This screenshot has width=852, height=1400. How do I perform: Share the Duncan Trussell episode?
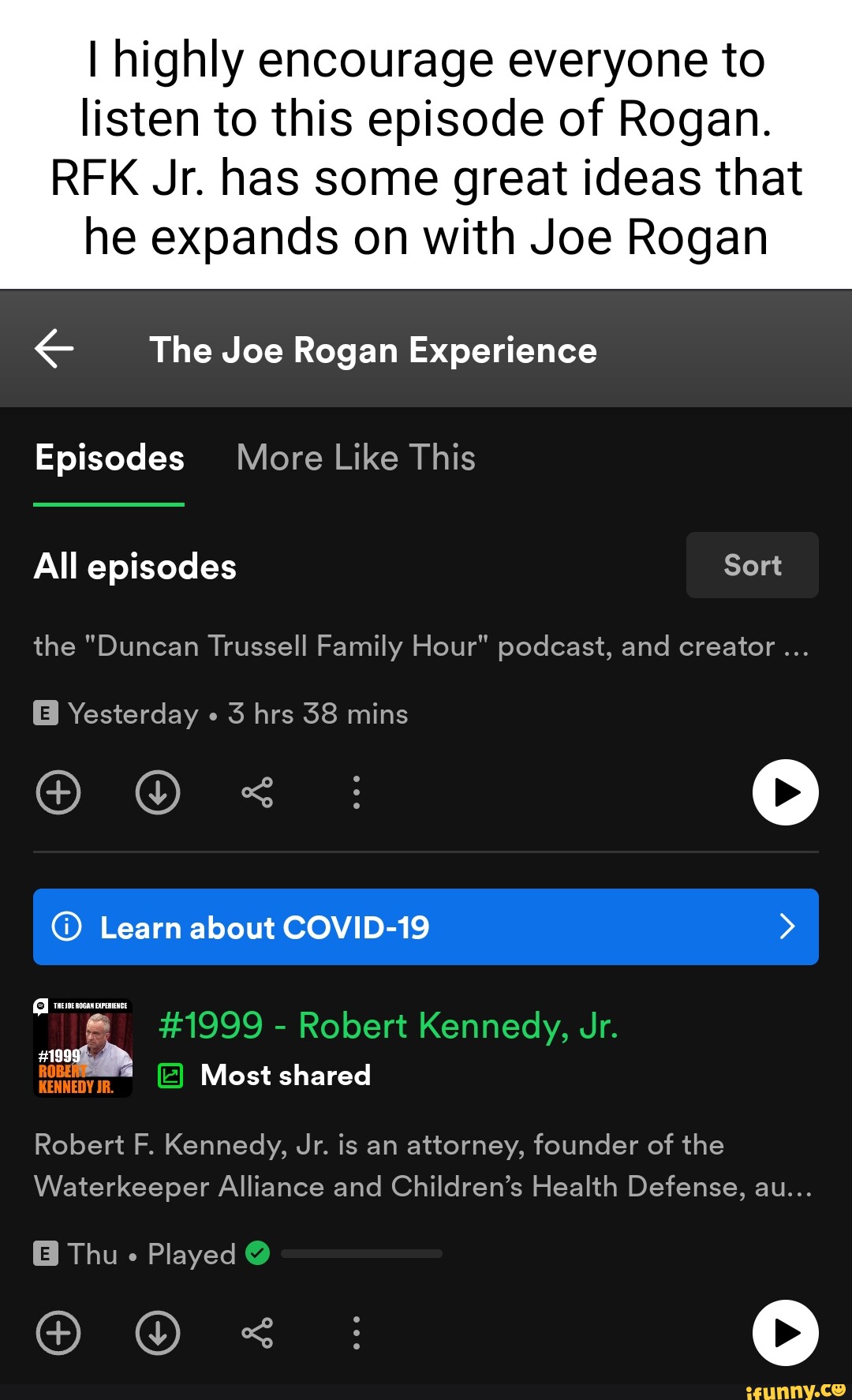point(257,792)
